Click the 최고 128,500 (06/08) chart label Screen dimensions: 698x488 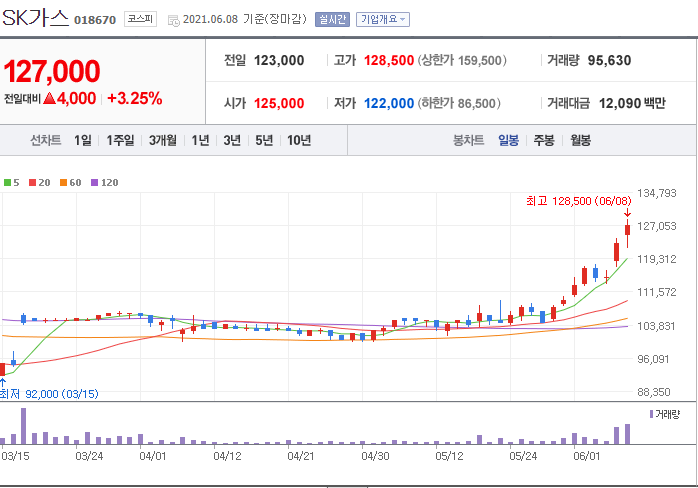[x=579, y=201]
